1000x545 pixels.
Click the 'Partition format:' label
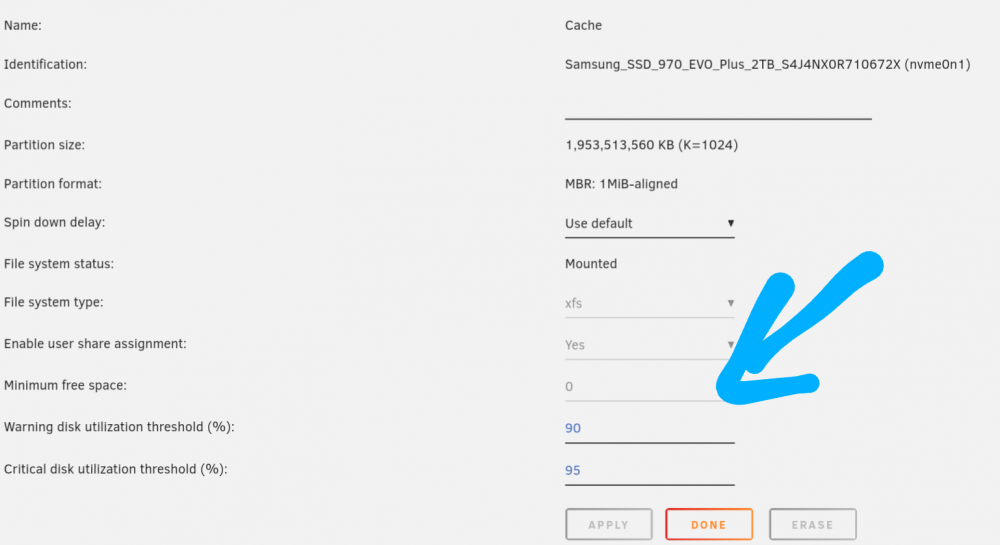(x=53, y=184)
